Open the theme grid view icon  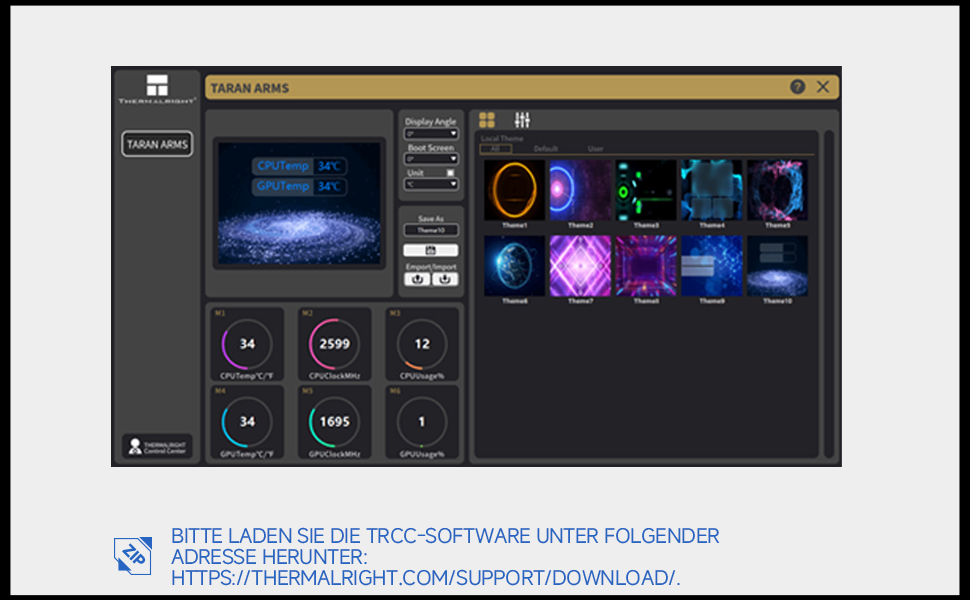[487, 119]
